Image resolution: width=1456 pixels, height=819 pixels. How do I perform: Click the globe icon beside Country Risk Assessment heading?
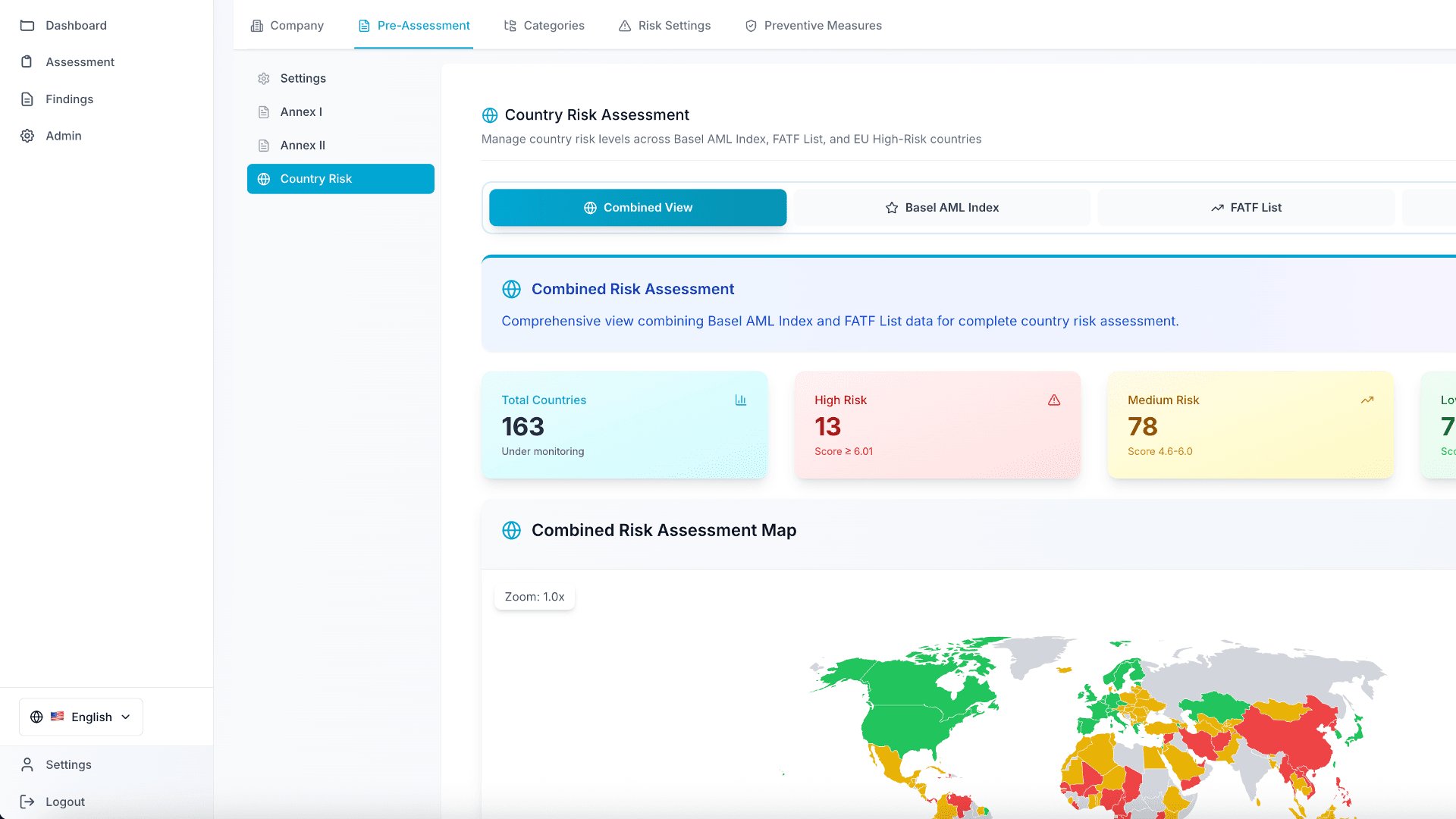click(x=490, y=115)
